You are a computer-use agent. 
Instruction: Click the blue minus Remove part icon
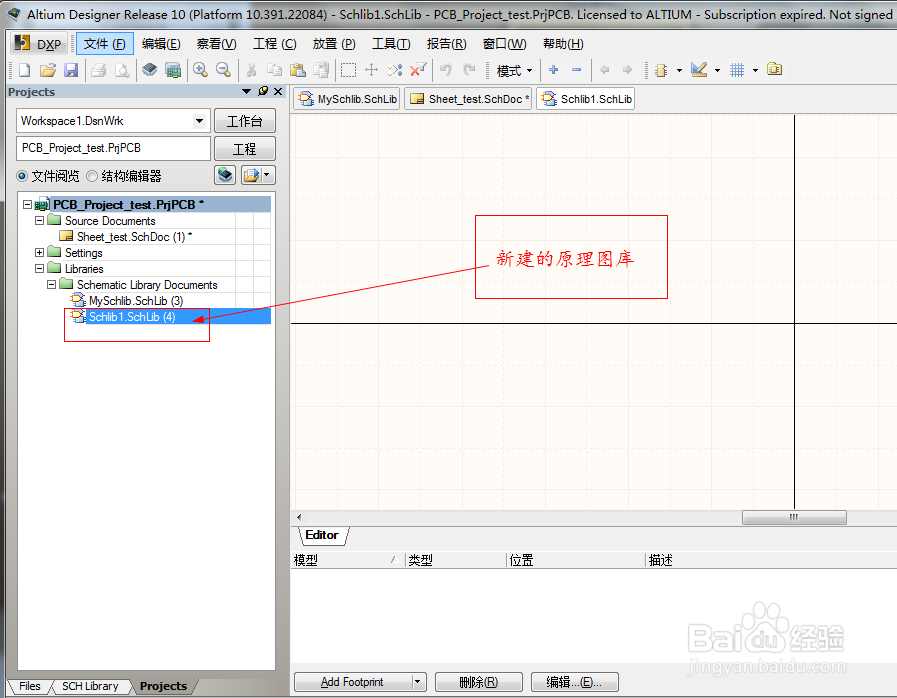(x=577, y=70)
